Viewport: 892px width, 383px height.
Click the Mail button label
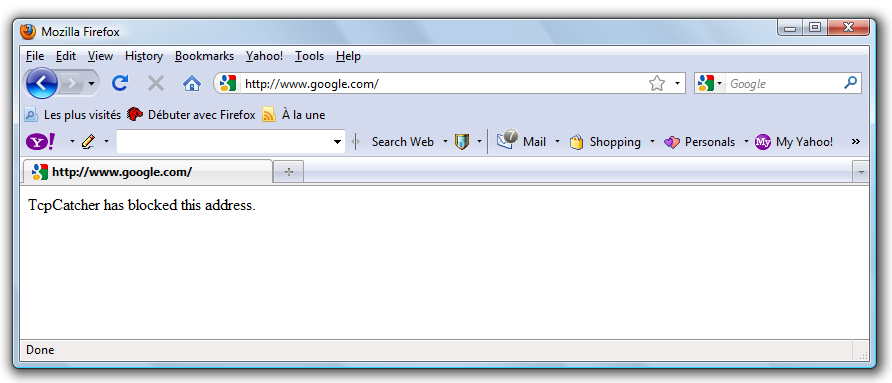(534, 142)
